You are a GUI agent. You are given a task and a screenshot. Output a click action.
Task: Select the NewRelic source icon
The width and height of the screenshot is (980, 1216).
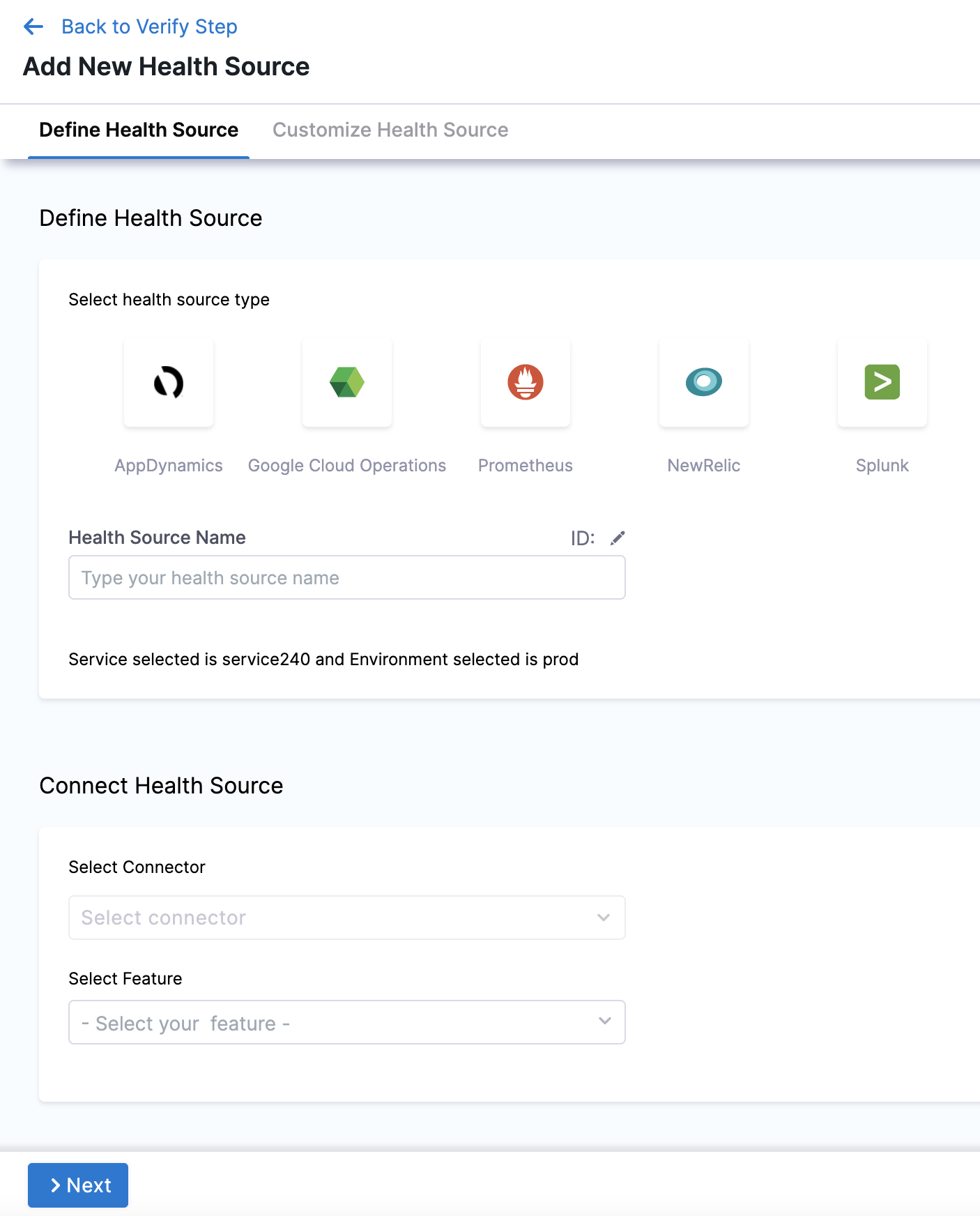click(704, 382)
